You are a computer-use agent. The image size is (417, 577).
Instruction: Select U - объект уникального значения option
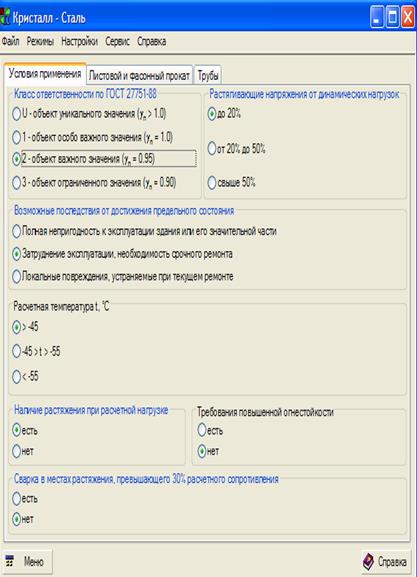[x=16, y=114]
